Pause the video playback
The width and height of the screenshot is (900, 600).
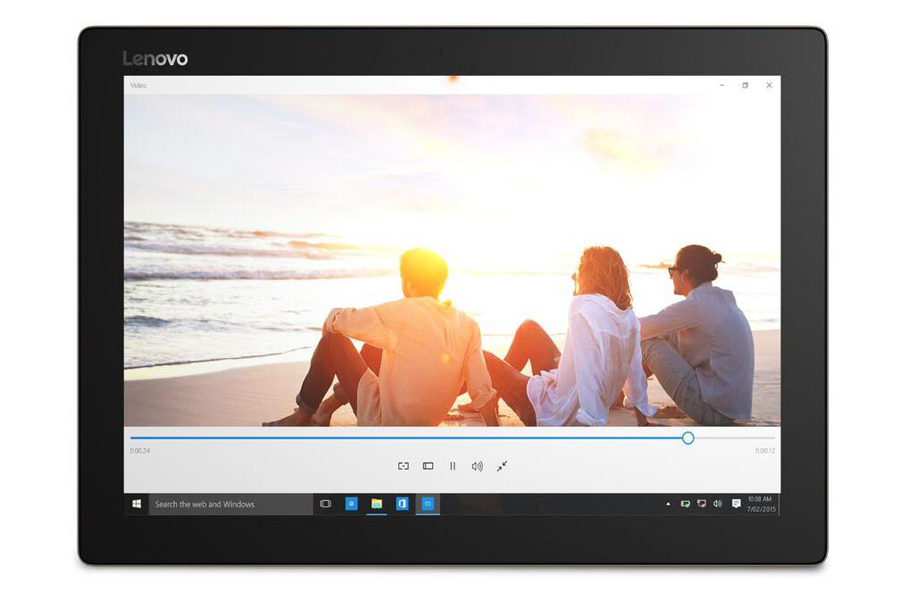tap(452, 466)
